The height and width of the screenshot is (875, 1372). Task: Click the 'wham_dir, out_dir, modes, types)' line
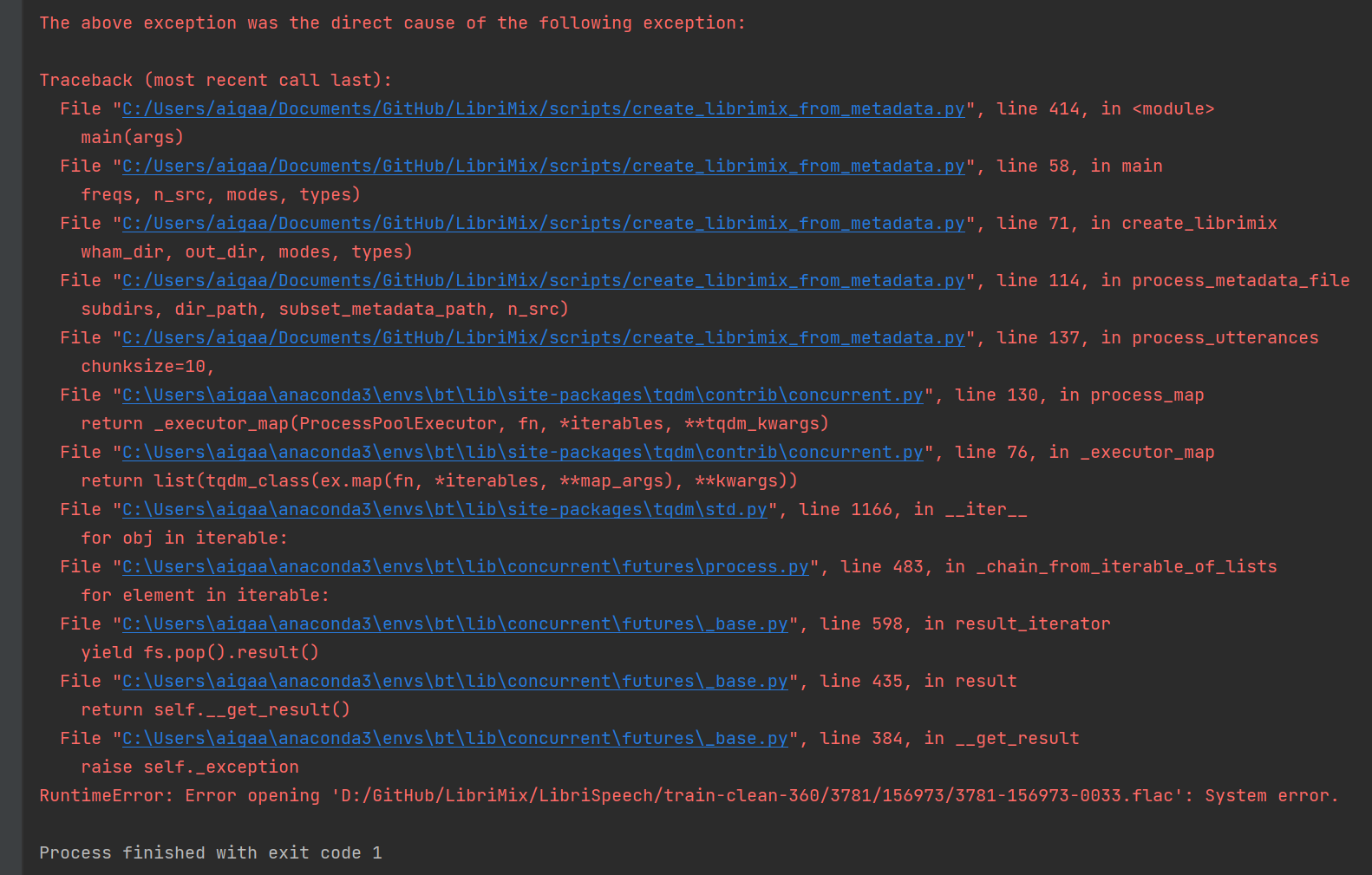coord(247,251)
